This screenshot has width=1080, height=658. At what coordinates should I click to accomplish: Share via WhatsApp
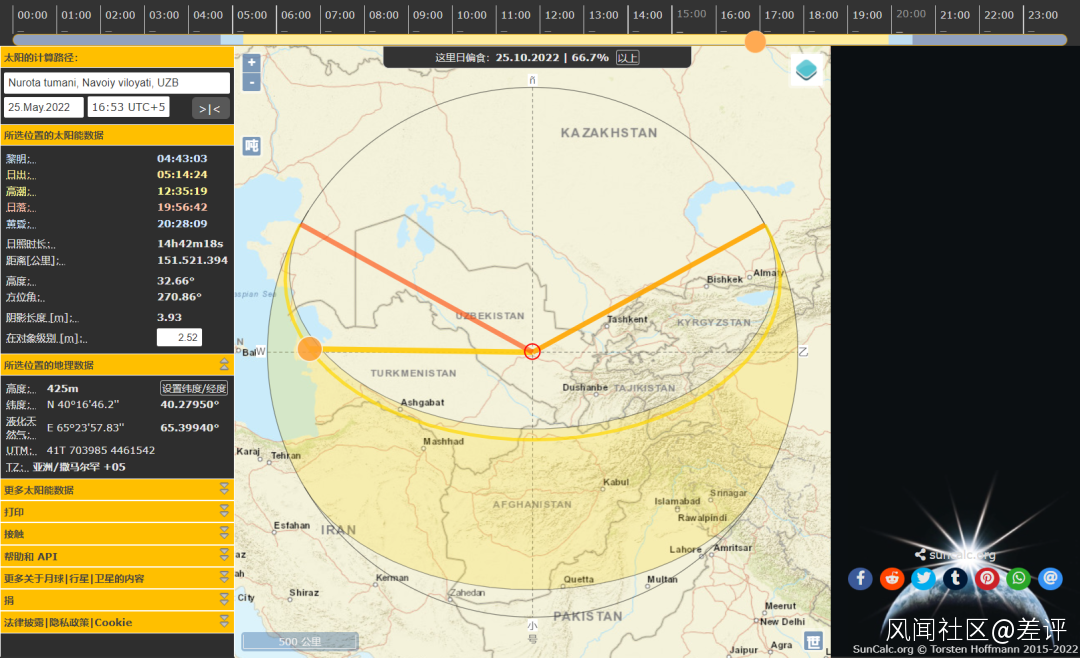point(1019,578)
